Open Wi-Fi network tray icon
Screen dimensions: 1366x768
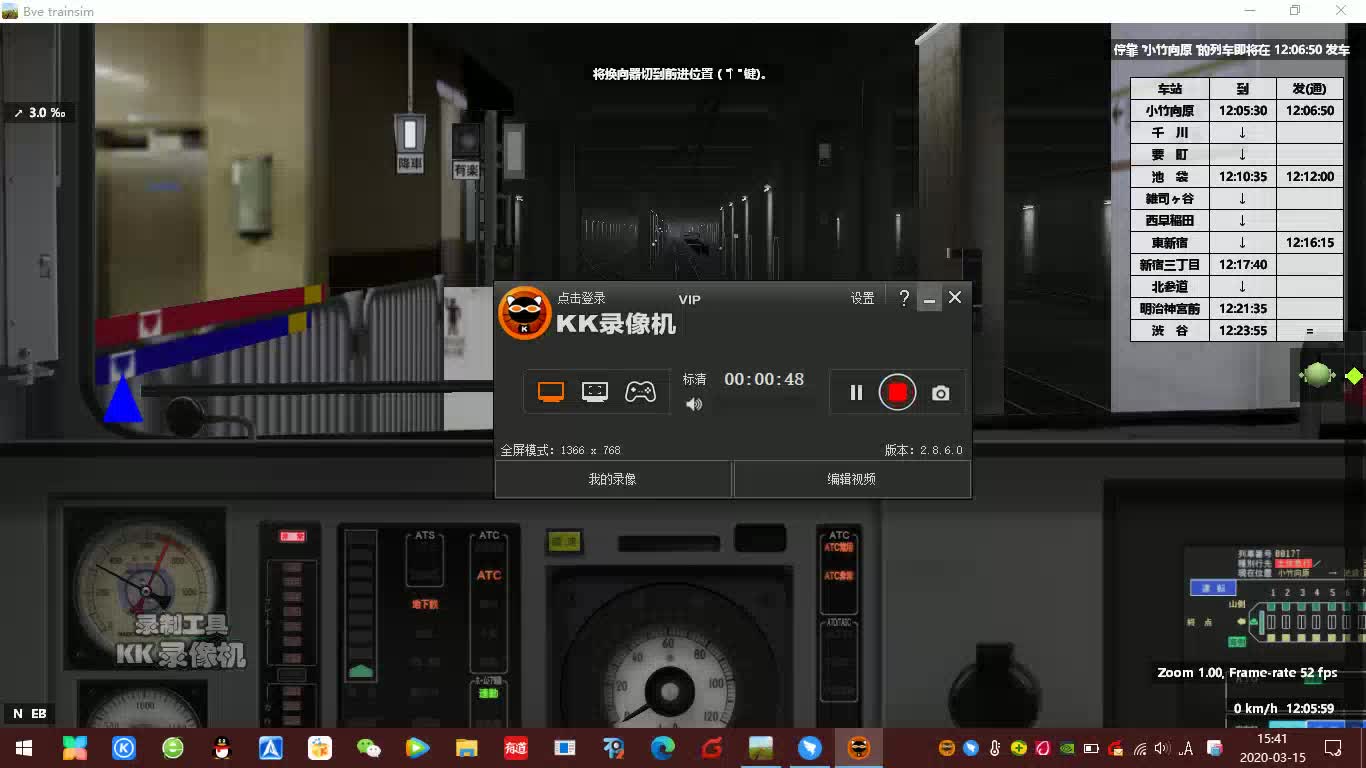click(1139, 748)
